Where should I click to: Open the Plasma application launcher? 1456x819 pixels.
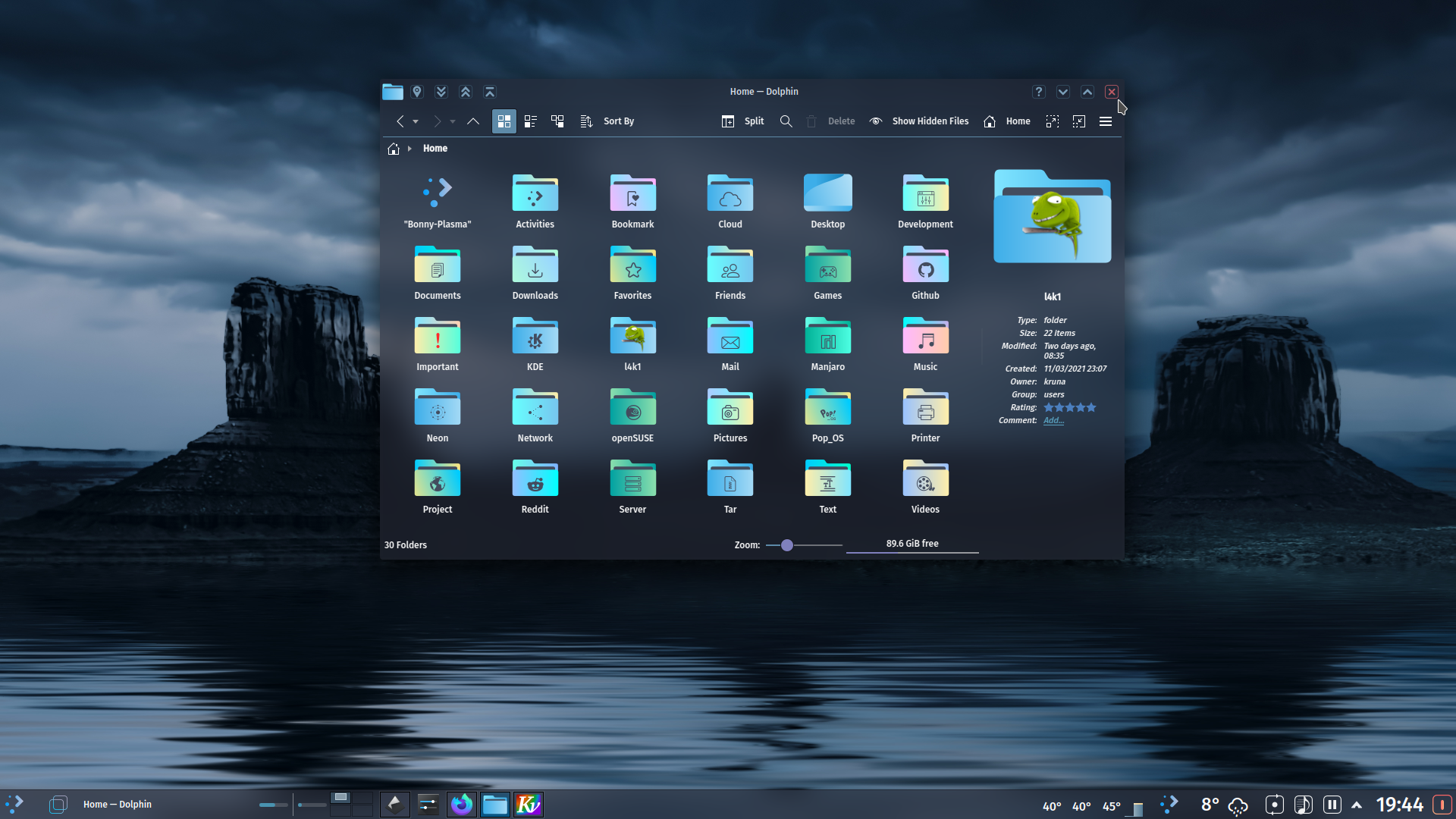[14, 805]
